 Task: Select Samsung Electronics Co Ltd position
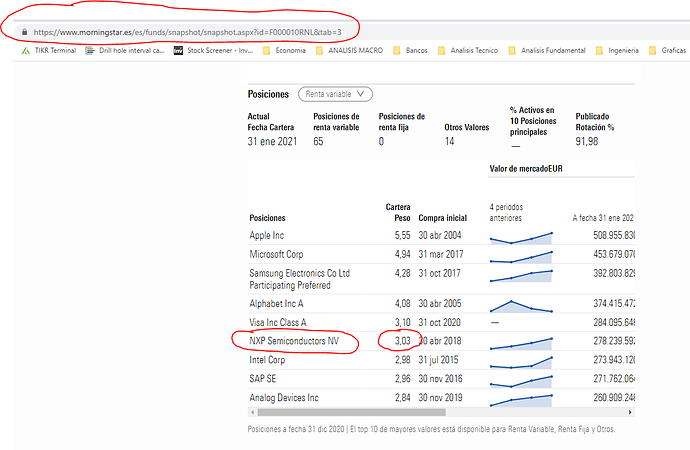[x=300, y=279]
